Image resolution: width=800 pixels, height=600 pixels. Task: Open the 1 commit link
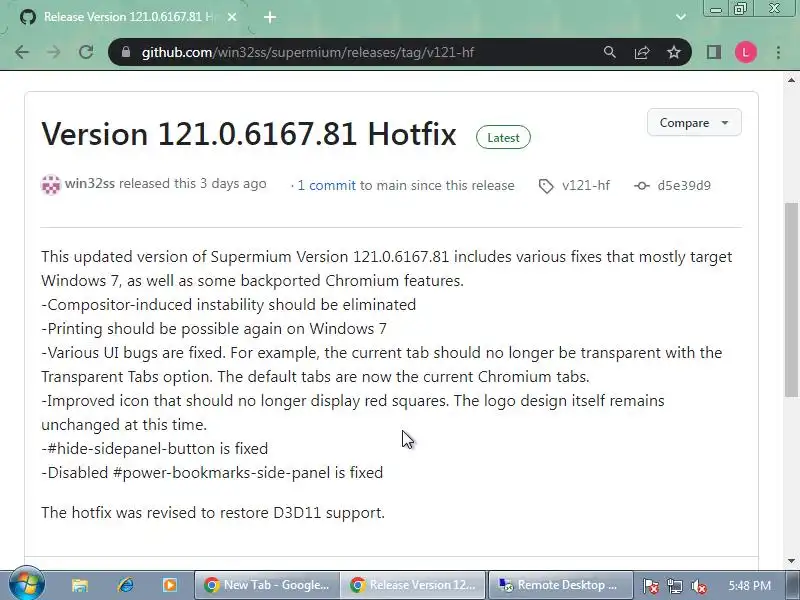pos(327,185)
